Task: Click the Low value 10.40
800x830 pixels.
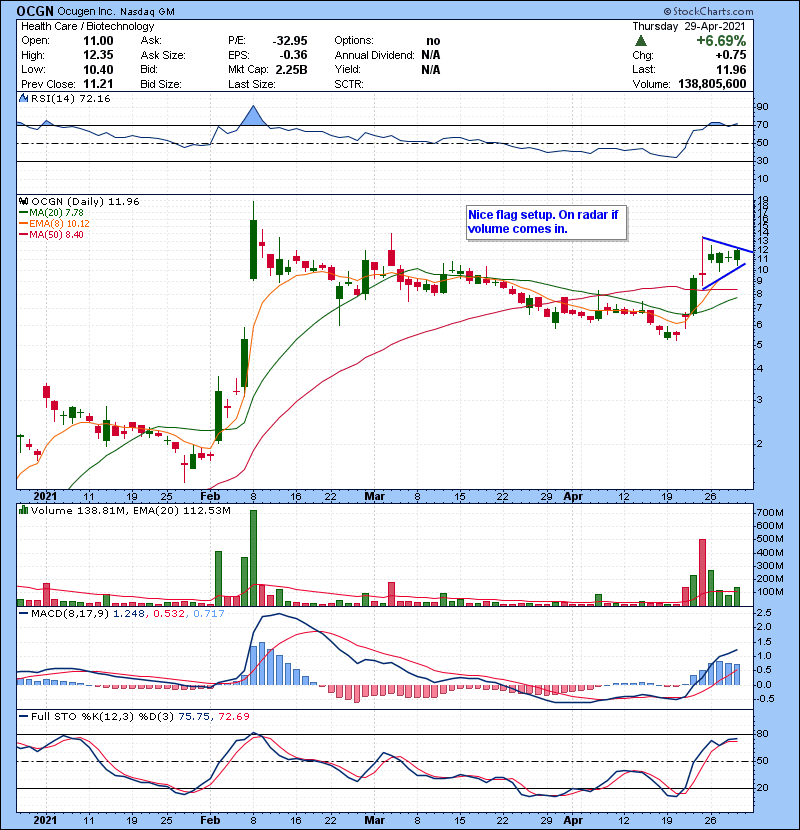Action: [98, 70]
